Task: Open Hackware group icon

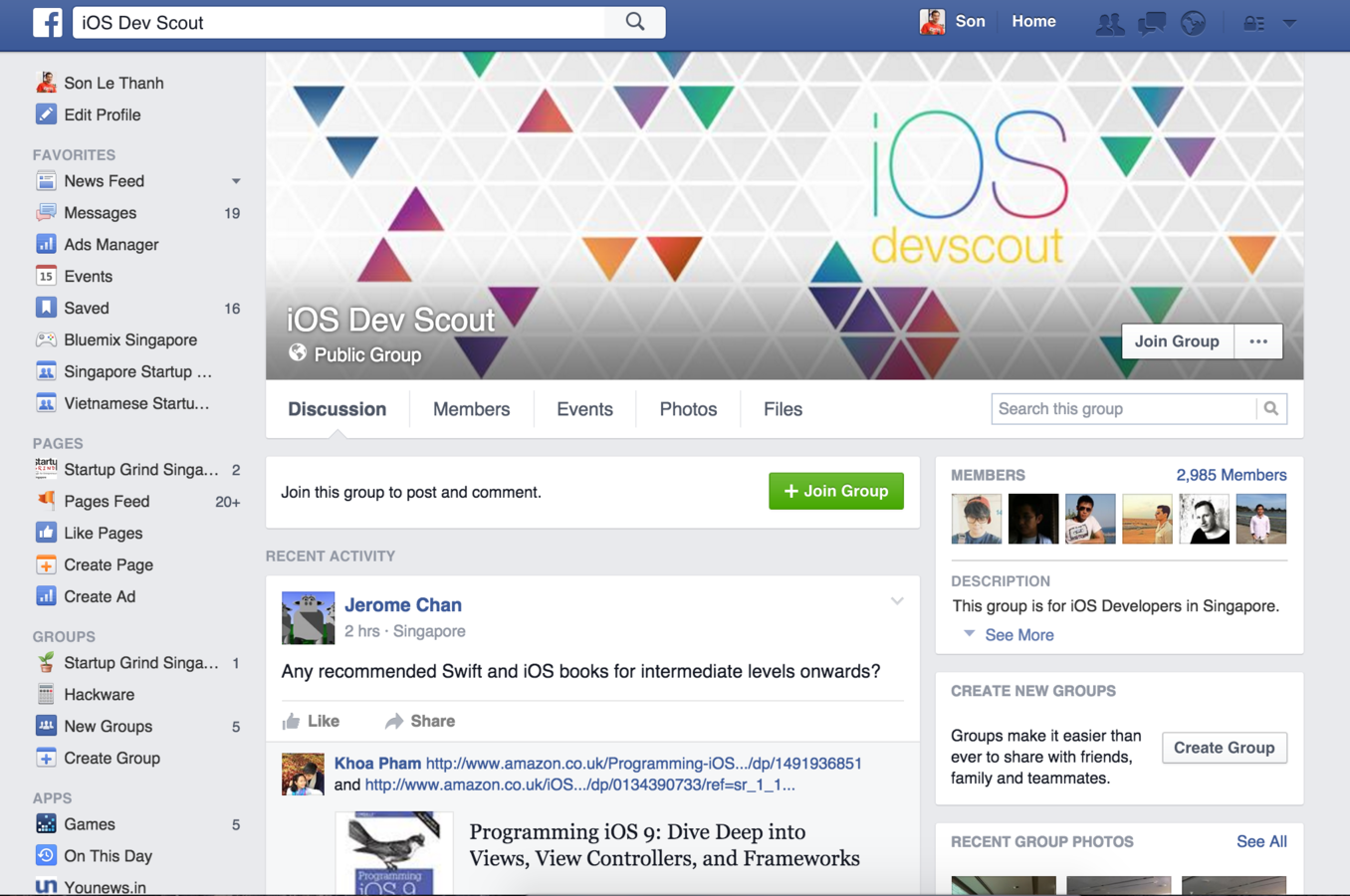Action: coord(46,694)
